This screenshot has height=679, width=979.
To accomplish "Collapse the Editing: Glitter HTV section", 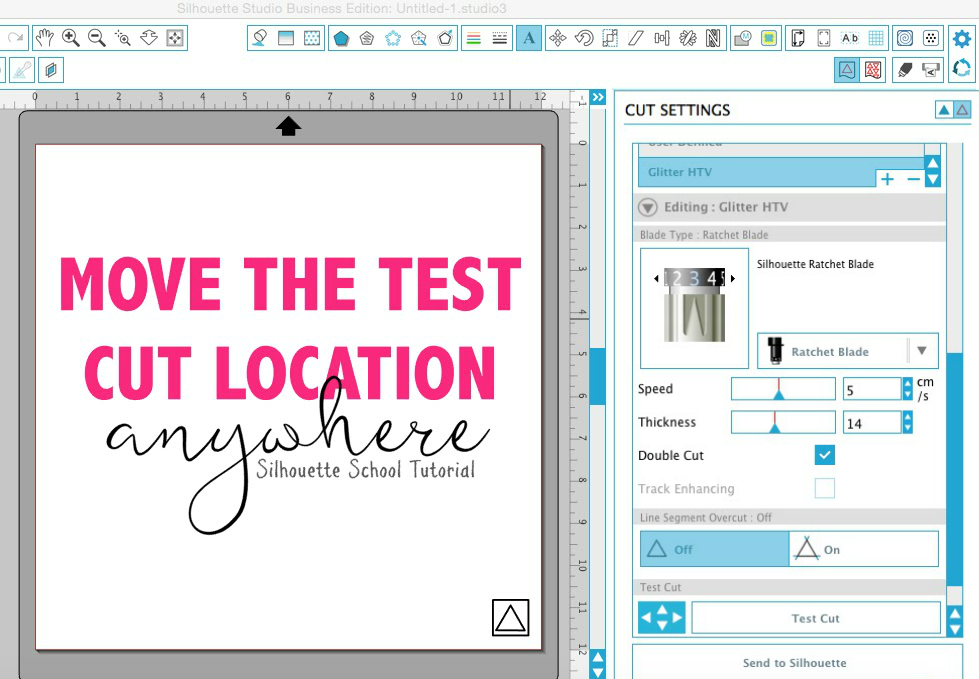I will 646,207.
